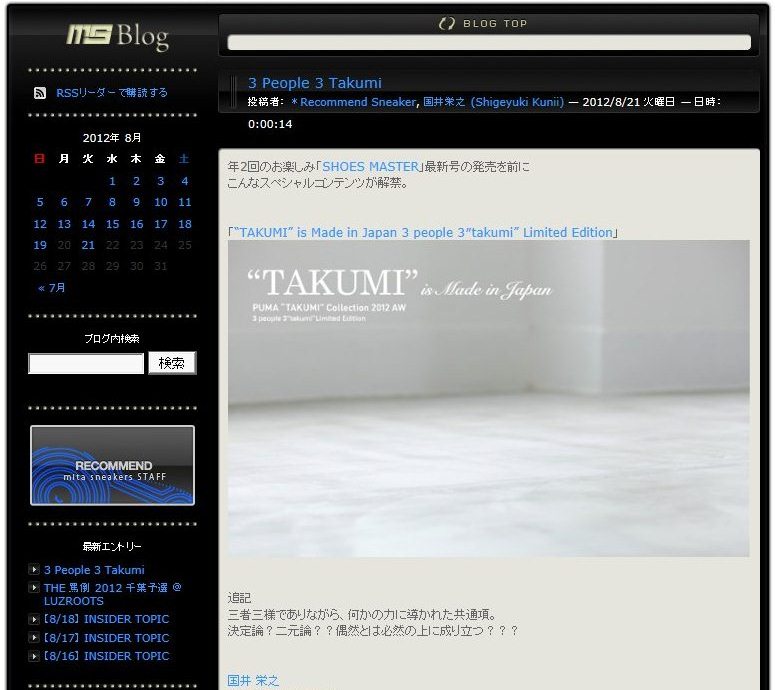Open recent entry THE 黒倒 2012 千葉予選 @ LUZROOTS
The image size is (775, 690).
tap(113, 594)
